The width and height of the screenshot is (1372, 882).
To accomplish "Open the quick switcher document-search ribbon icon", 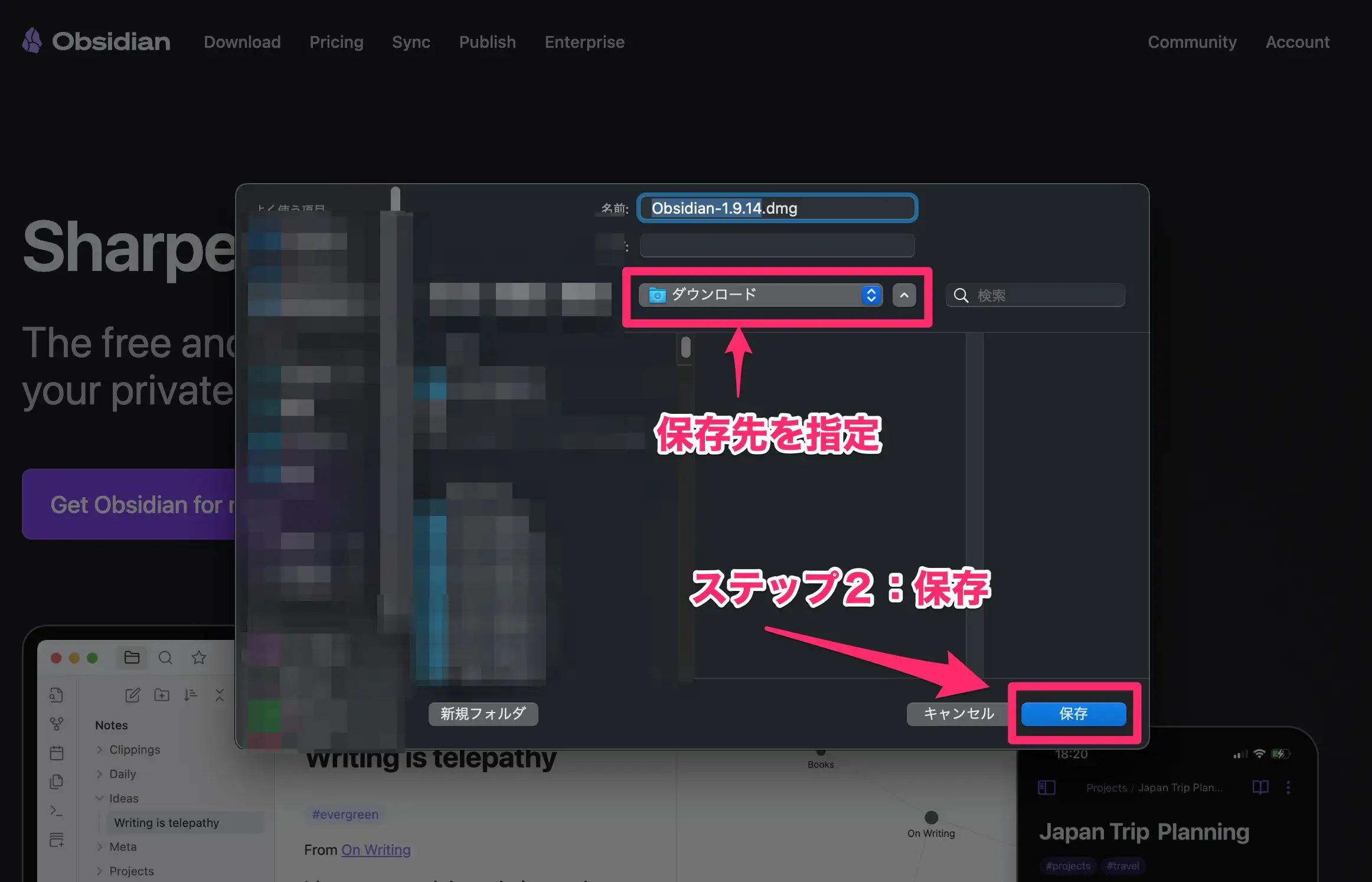I will coord(57,695).
